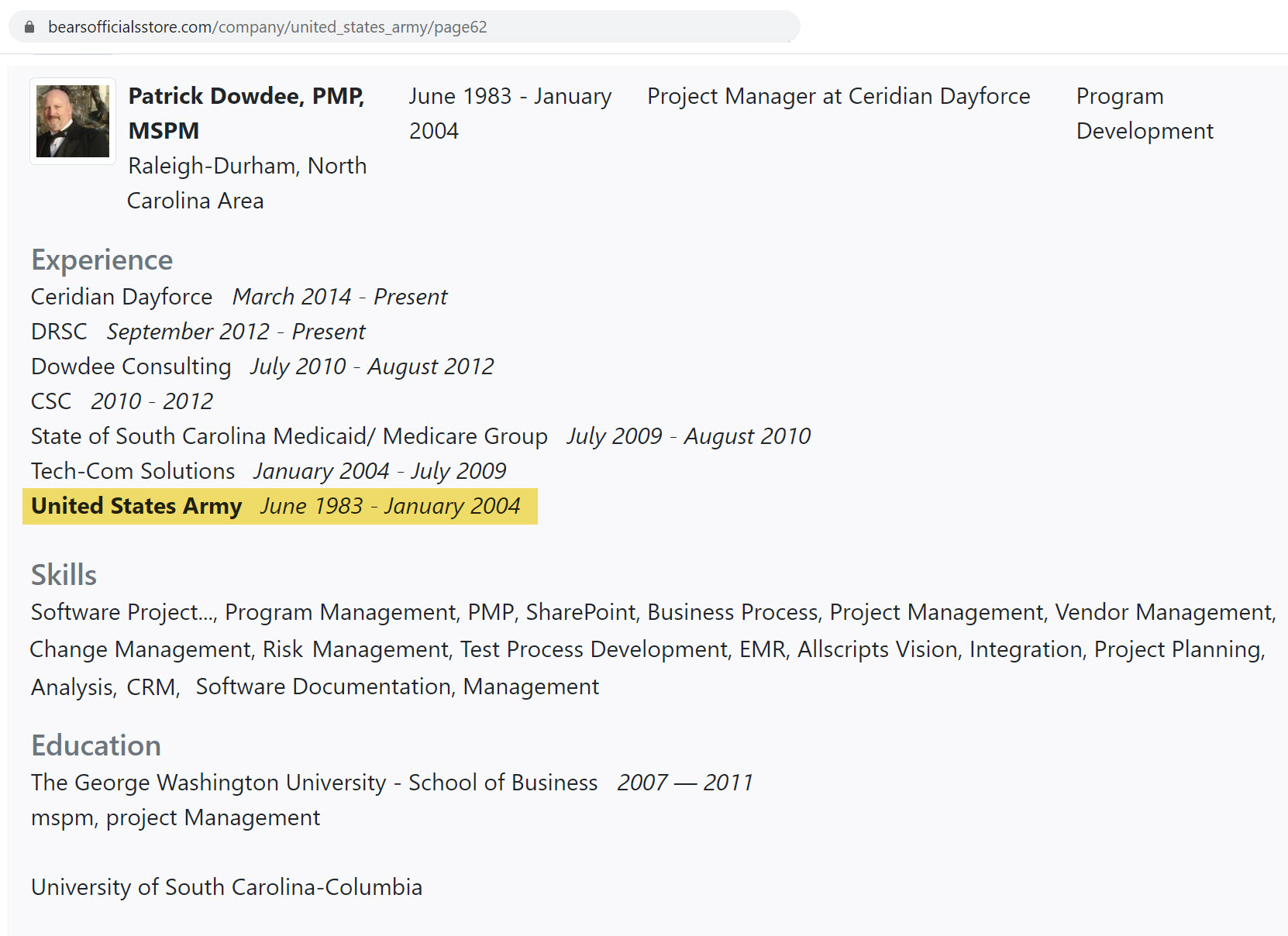Viewport: 1288px width, 936px height.
Task: Select the Raleigh-Durham, North Carolina Area location
Action: [247, 183]
